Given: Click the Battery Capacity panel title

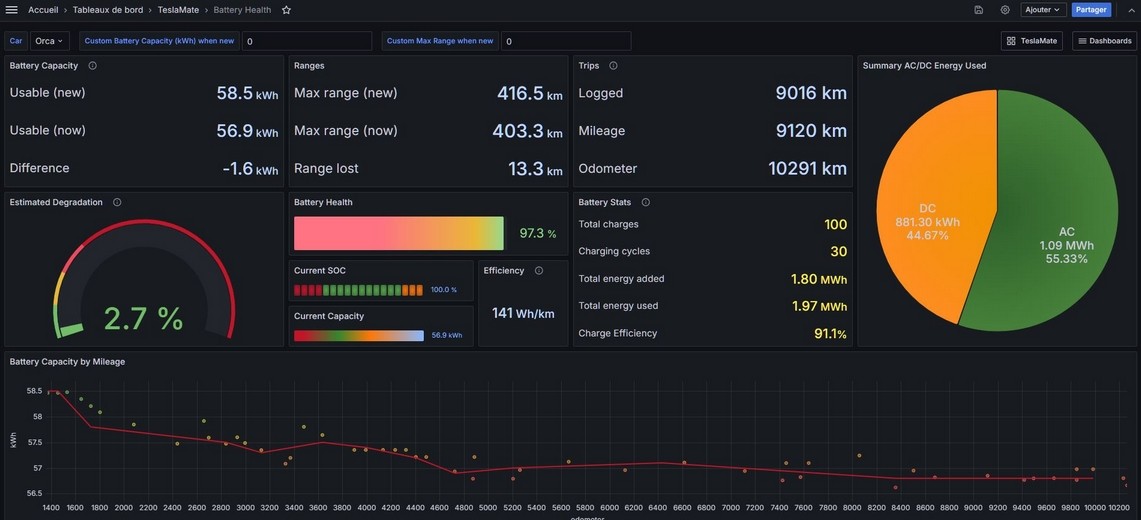Looking at the screenshot, I should 44,65.
